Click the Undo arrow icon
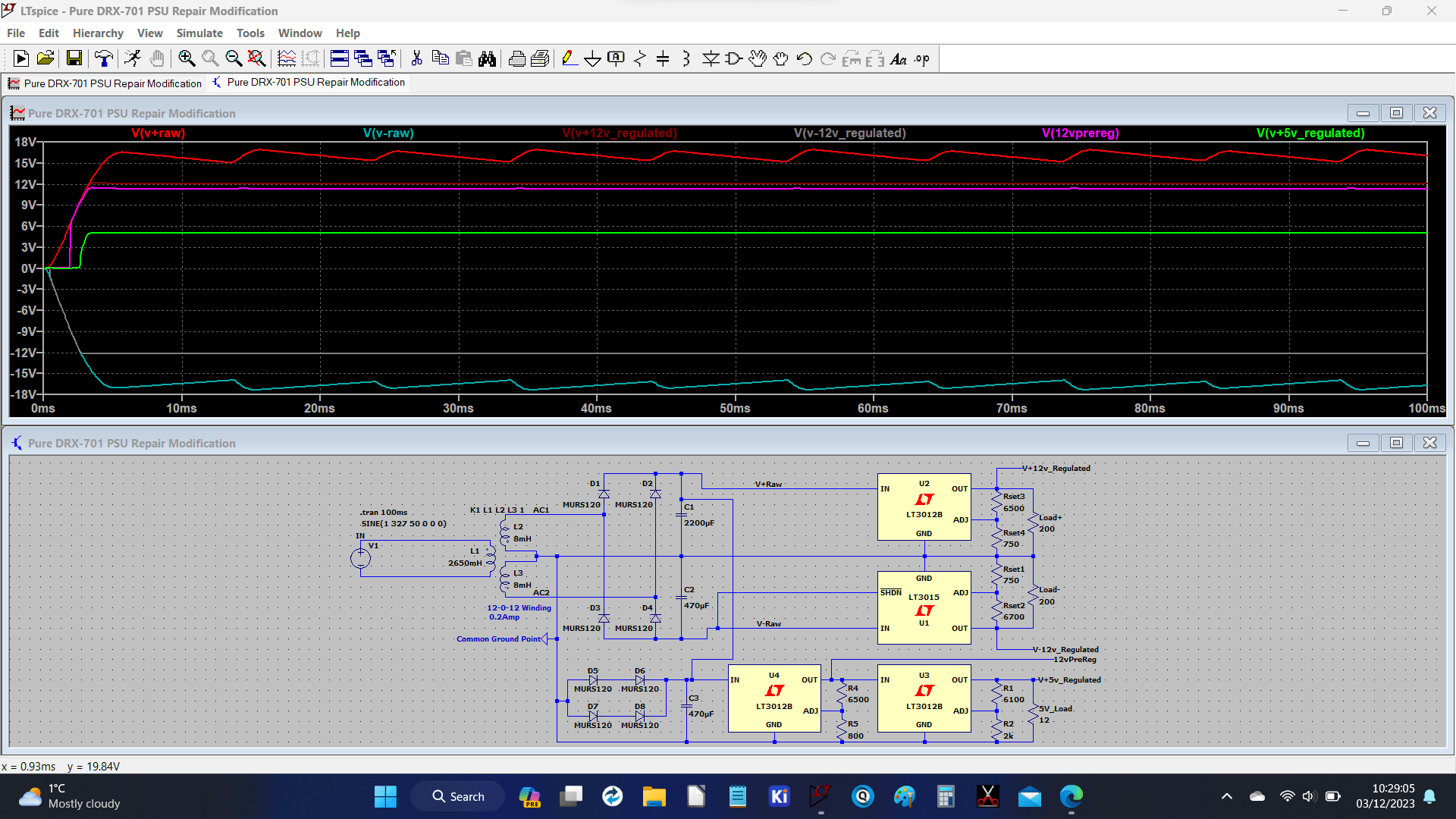The width and height of the screenshot is (1456, 819). (805, 58)
